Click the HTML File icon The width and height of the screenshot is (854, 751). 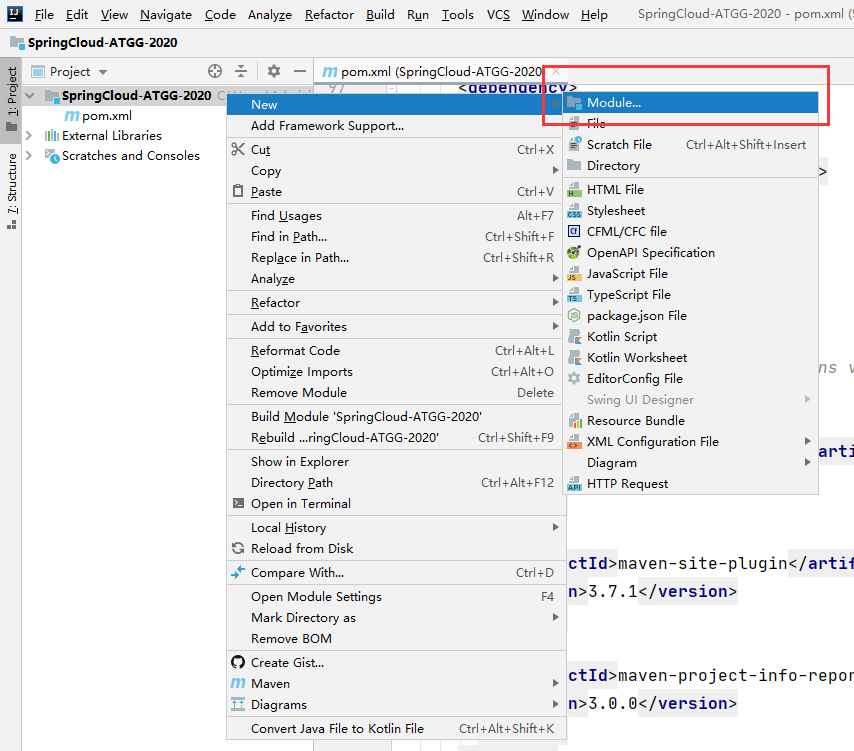[574, 190]
